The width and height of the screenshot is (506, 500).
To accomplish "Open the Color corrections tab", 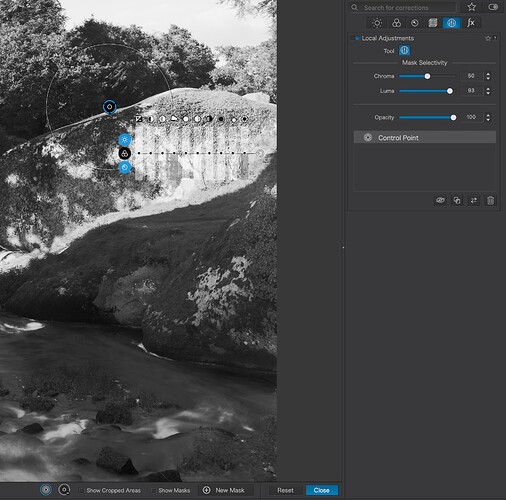I will 396,23.
